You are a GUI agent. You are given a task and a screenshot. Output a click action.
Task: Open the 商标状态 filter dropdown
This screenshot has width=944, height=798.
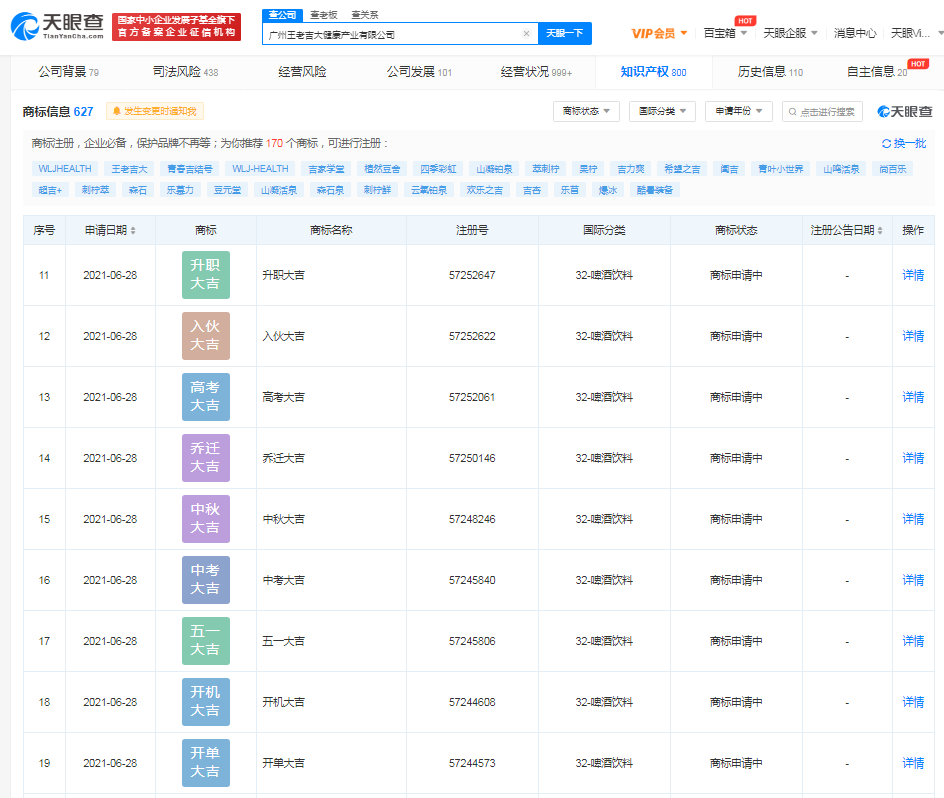point(585,111)
